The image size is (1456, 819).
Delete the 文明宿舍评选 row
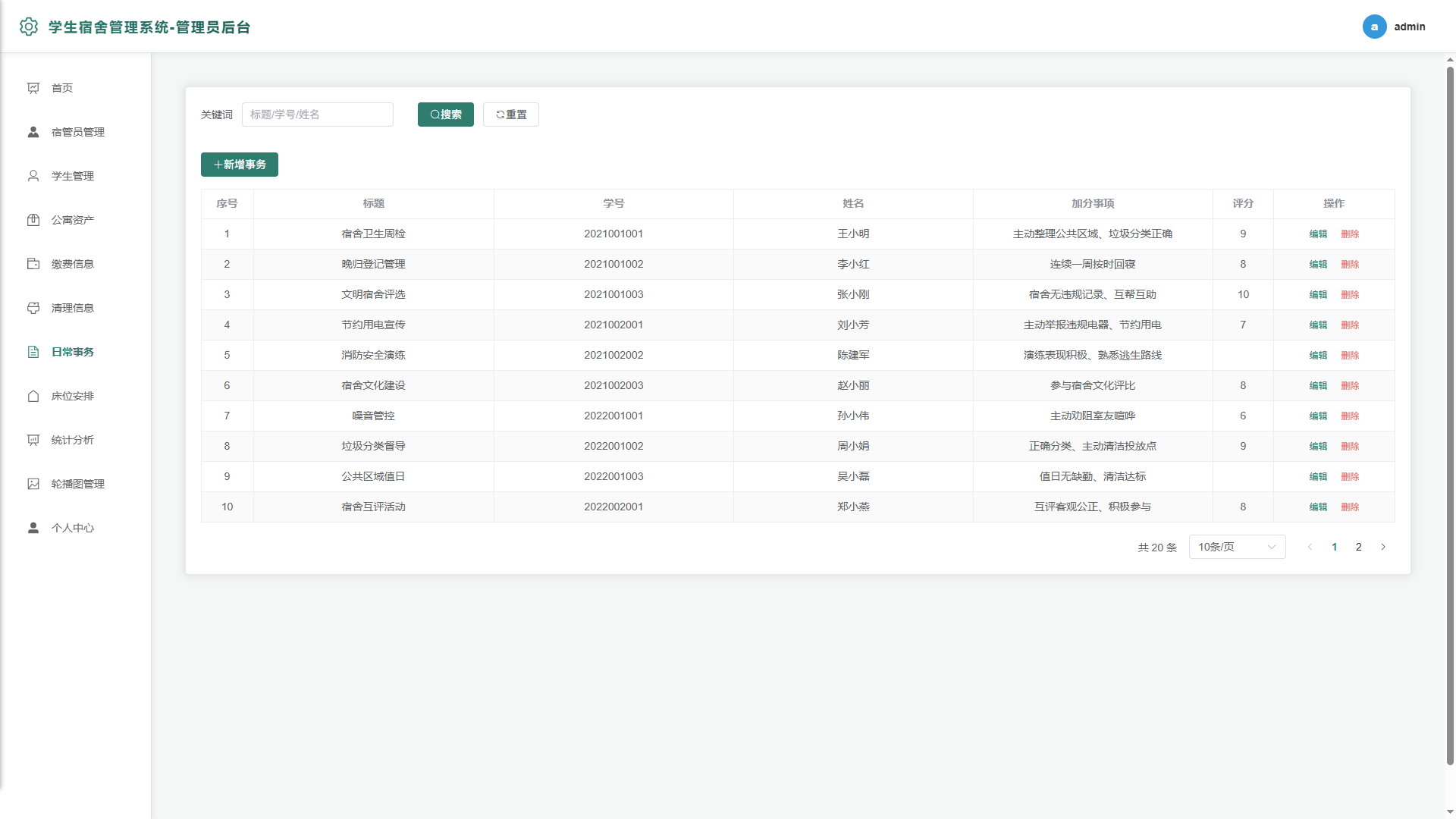pyautogui.click(x=1350, y=295)
